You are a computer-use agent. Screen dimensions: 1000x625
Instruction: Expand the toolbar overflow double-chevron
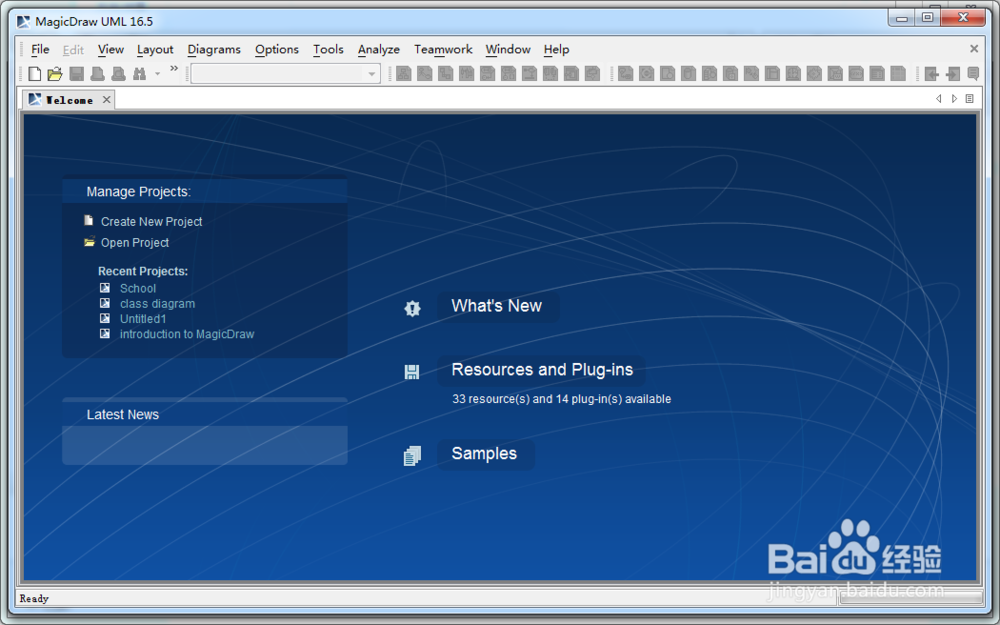[173, 68]
